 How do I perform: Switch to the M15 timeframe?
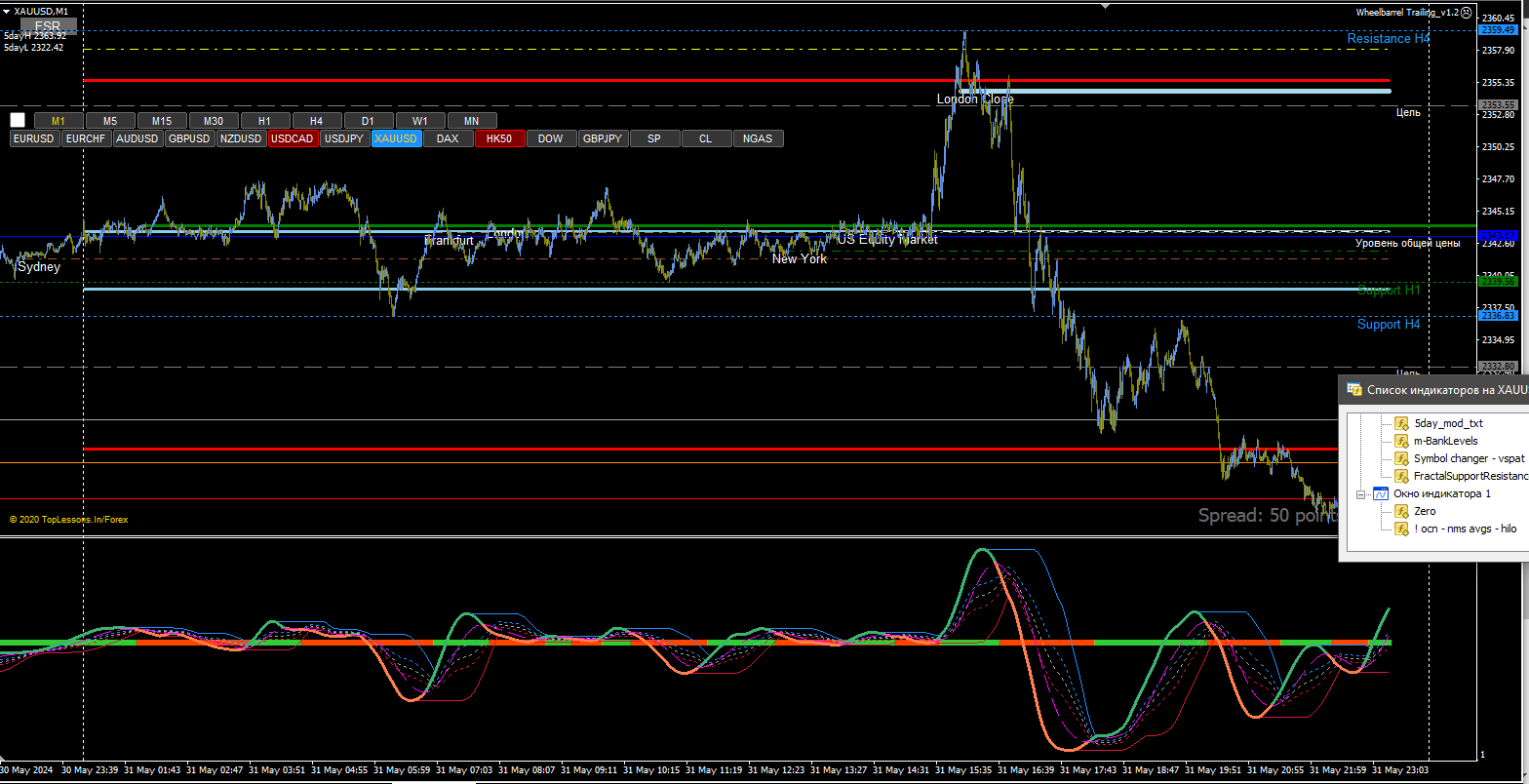point(161,121)
